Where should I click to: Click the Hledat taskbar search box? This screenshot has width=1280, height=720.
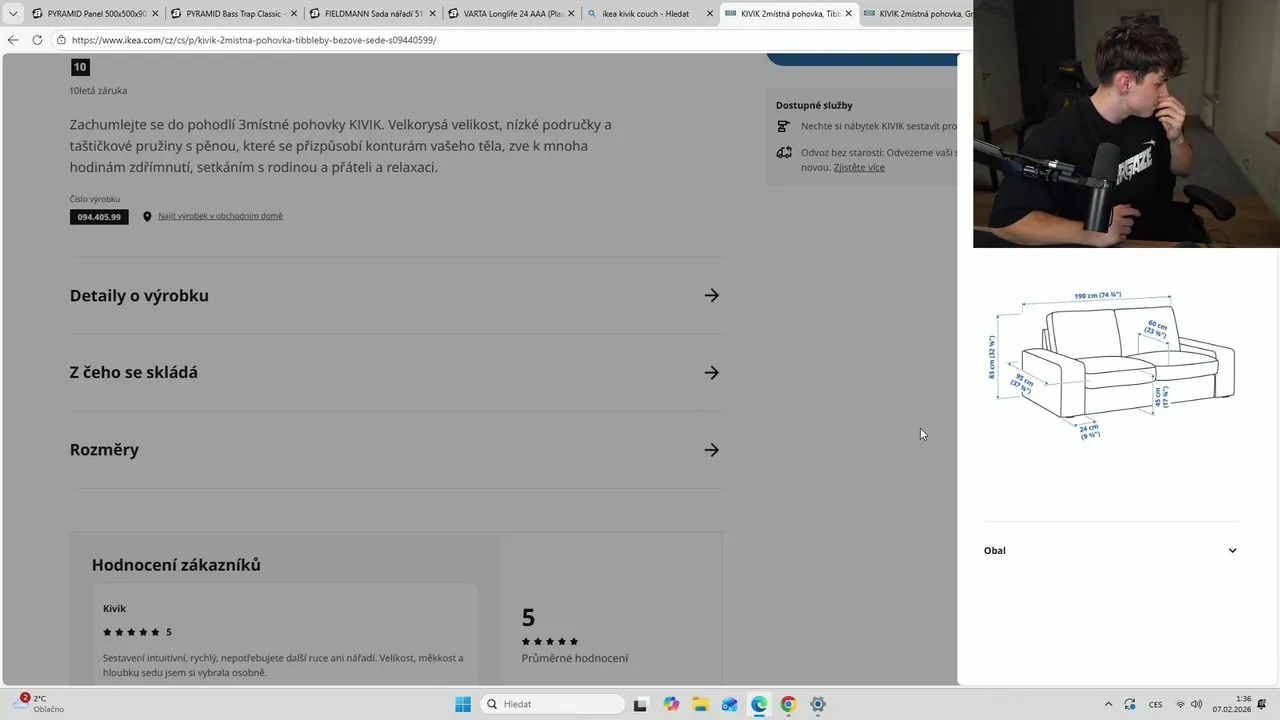553,704
